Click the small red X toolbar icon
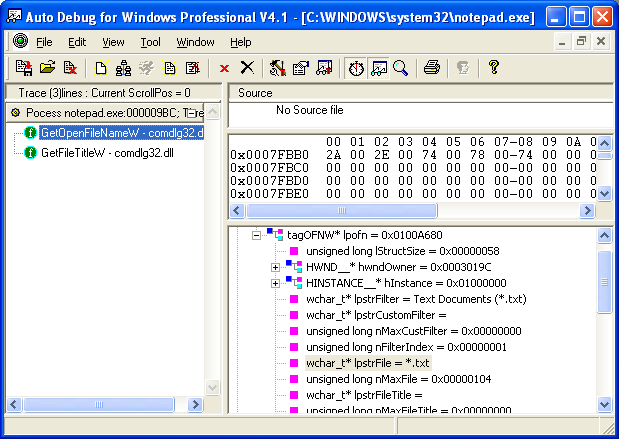 point(224,68)
